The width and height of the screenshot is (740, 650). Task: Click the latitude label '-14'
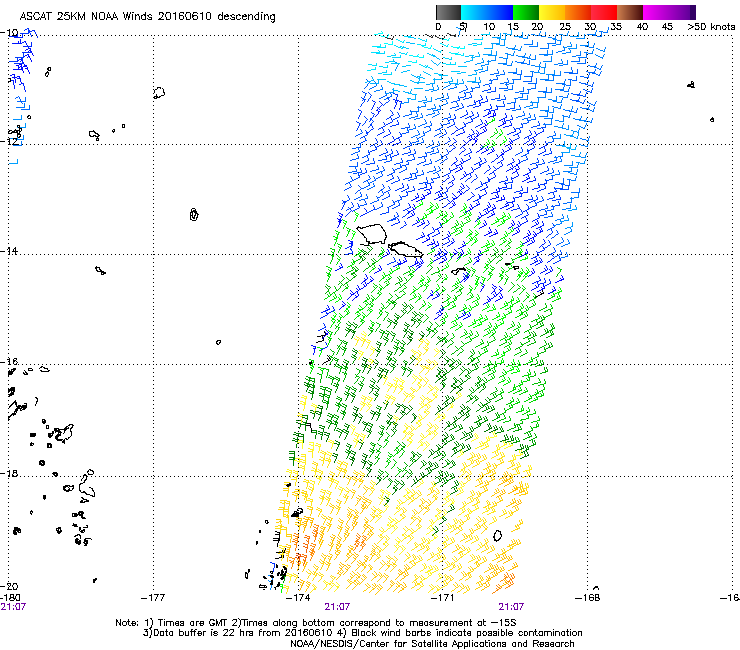point(9,251)
